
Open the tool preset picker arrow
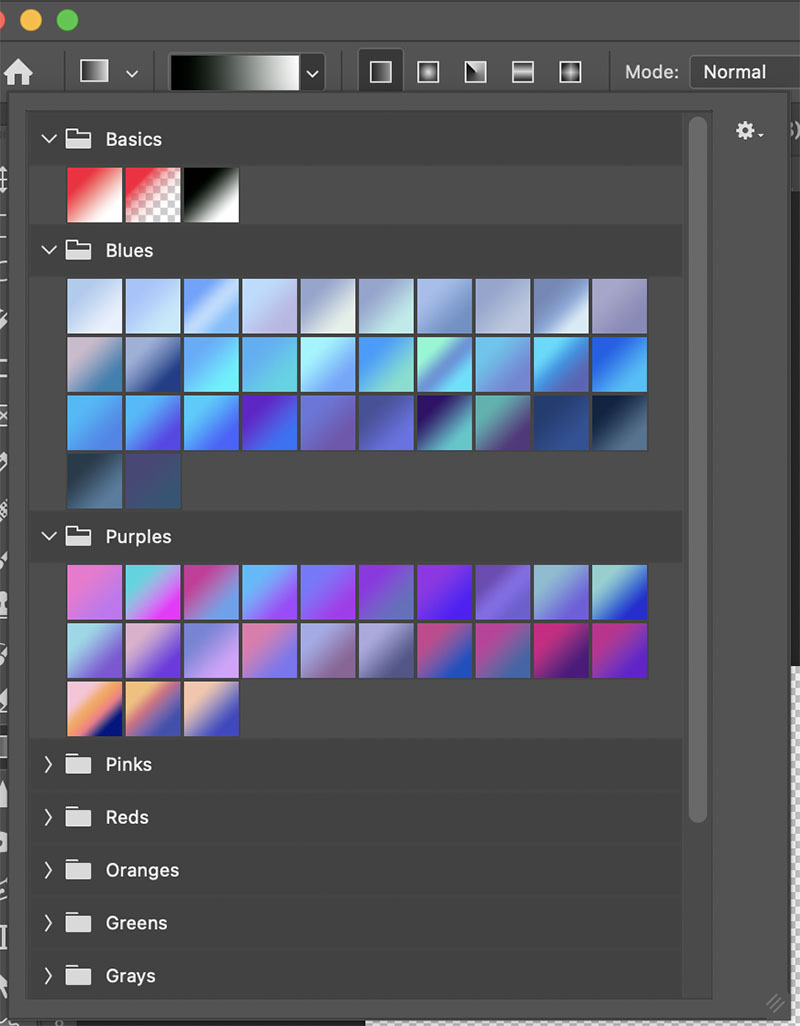132,73
